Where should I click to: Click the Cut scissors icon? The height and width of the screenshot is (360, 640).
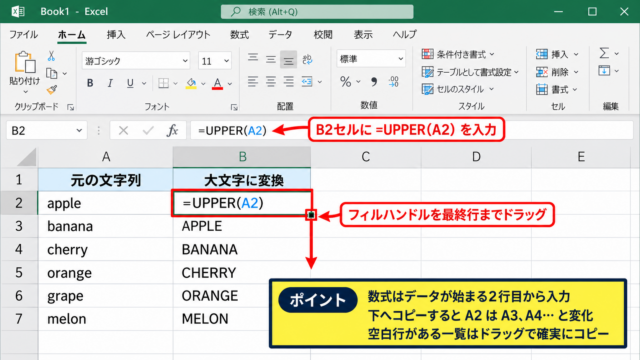pyautogui.click(x=51, y=56)
